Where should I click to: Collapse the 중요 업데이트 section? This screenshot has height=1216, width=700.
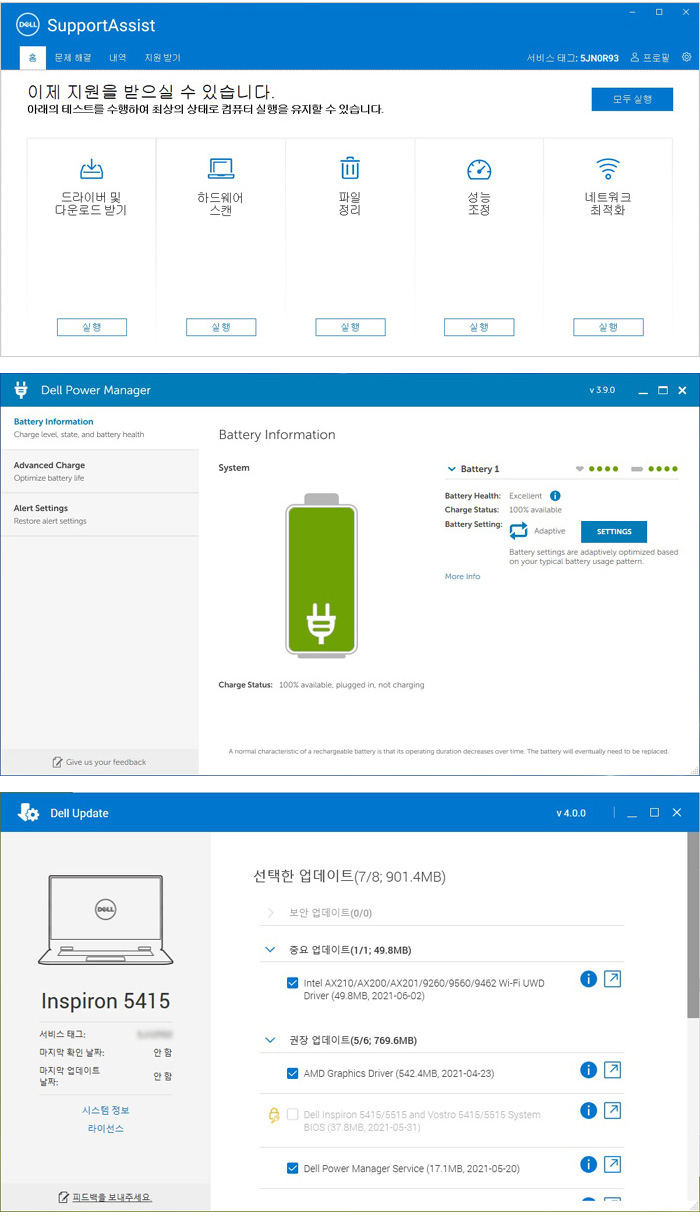pos(270,949)
